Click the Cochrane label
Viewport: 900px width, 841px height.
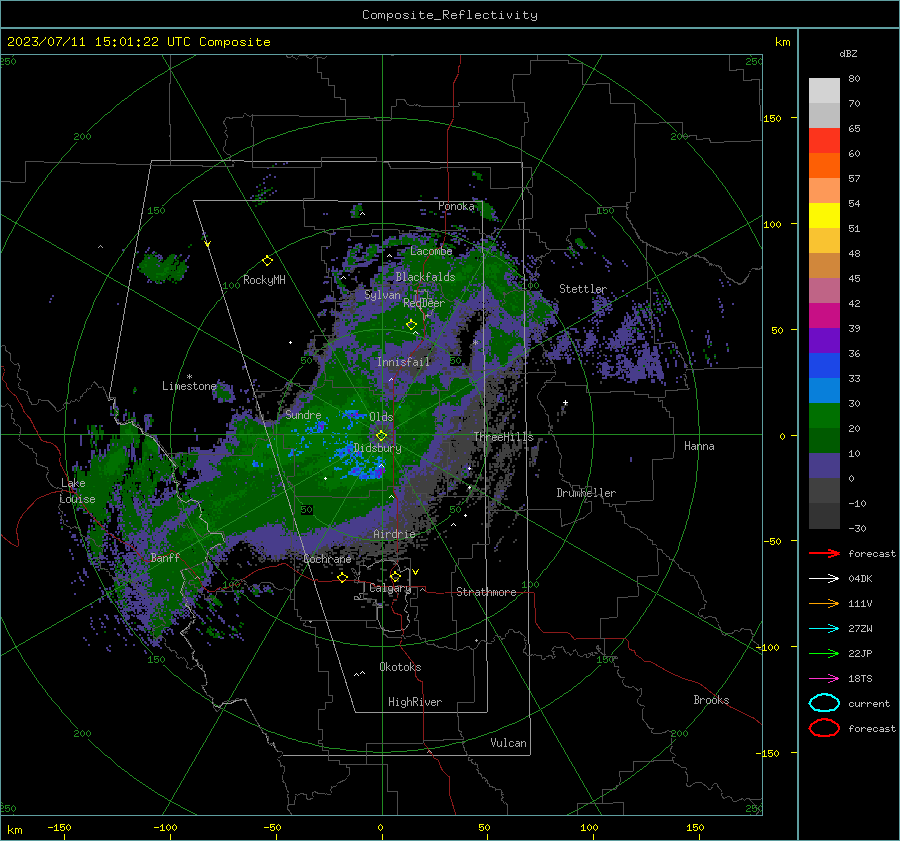327,559
